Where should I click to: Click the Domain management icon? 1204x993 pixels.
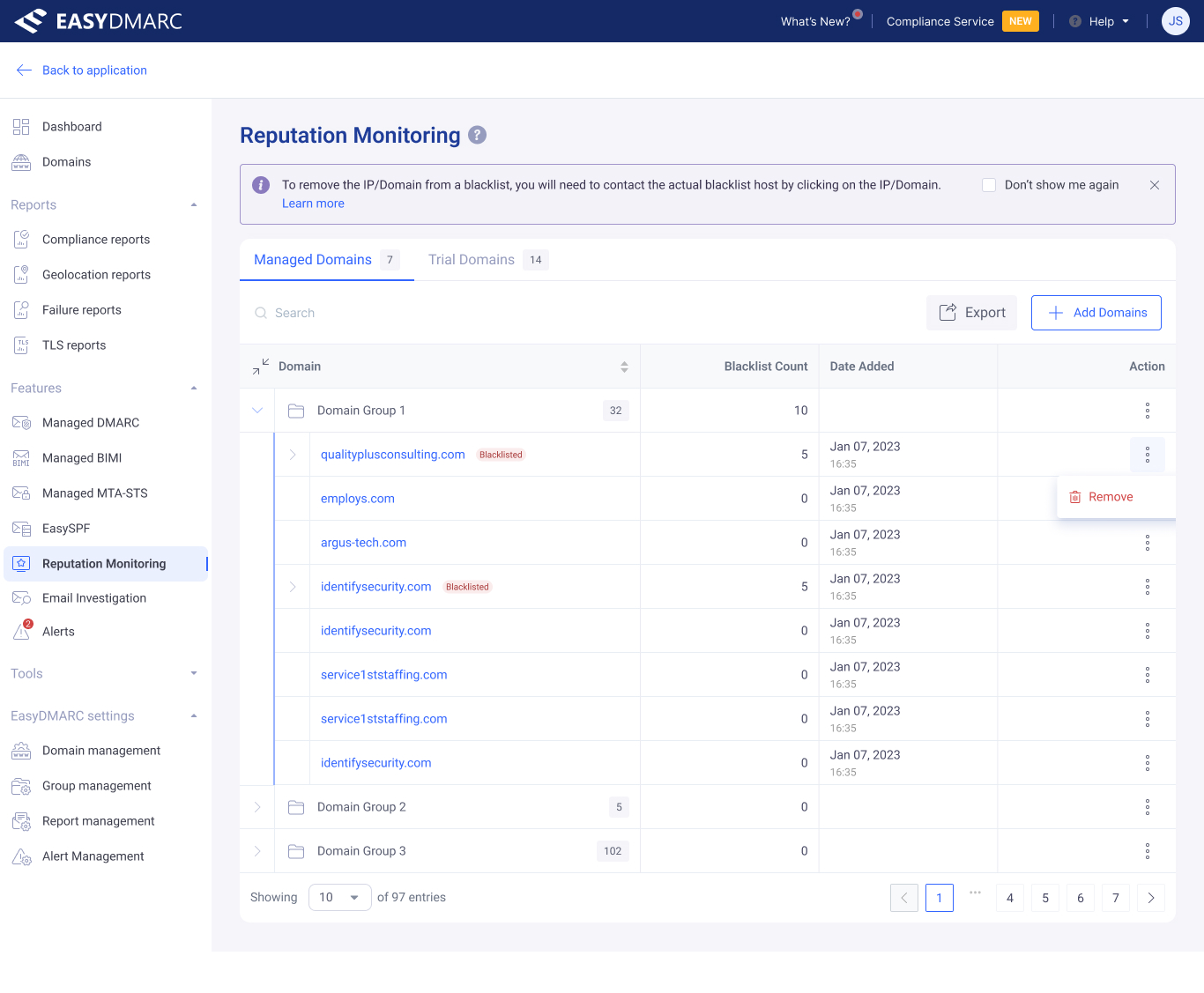pyautogui.click(x=21, y=751)
